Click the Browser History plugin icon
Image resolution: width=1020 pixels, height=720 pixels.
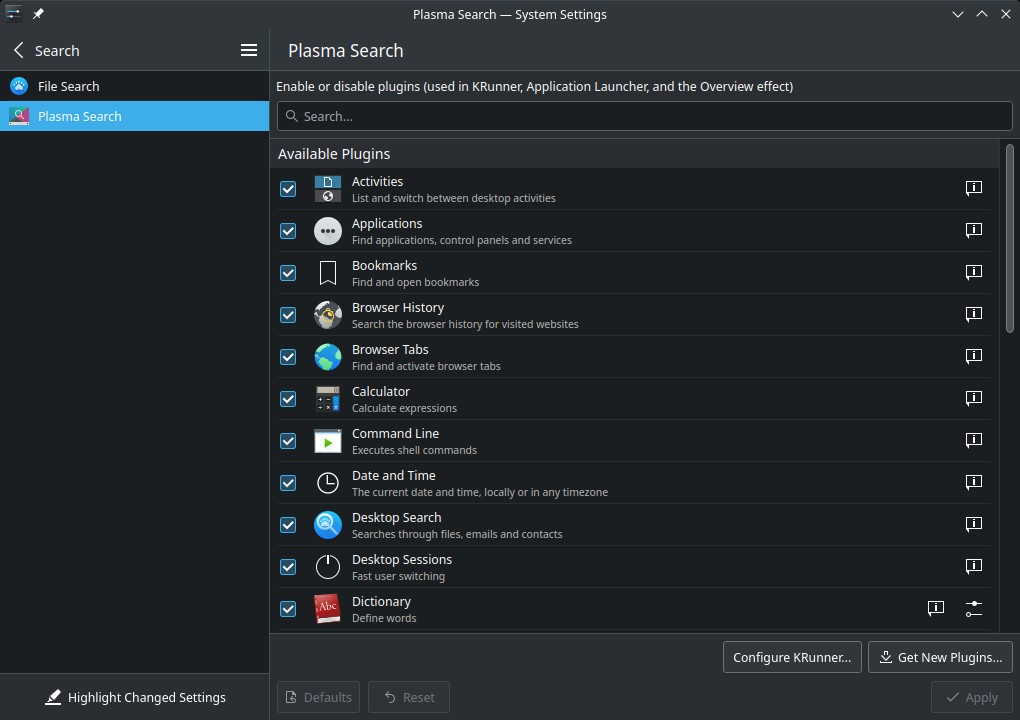pyautogui.click(x=328, y=315)
